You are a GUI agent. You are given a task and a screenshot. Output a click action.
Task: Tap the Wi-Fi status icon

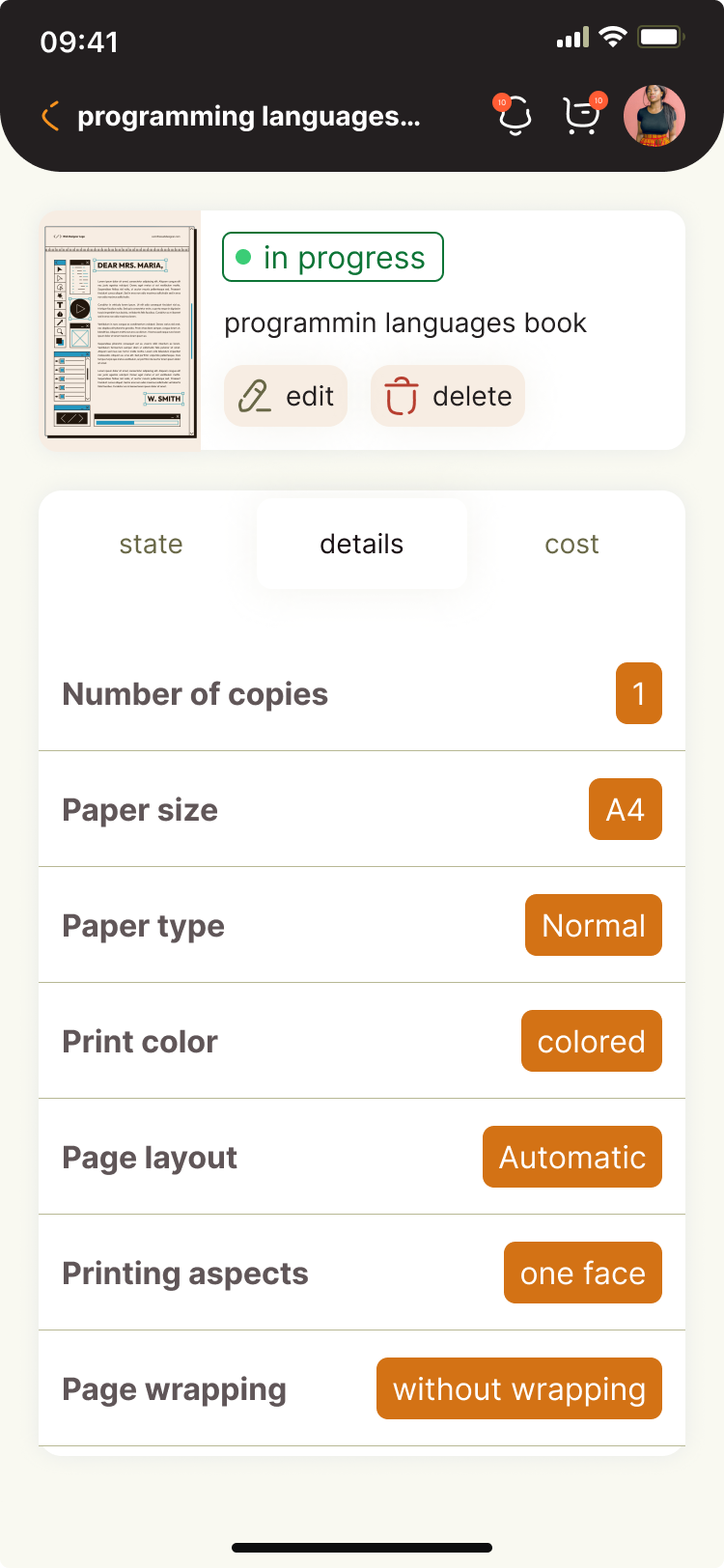point(612,38)
